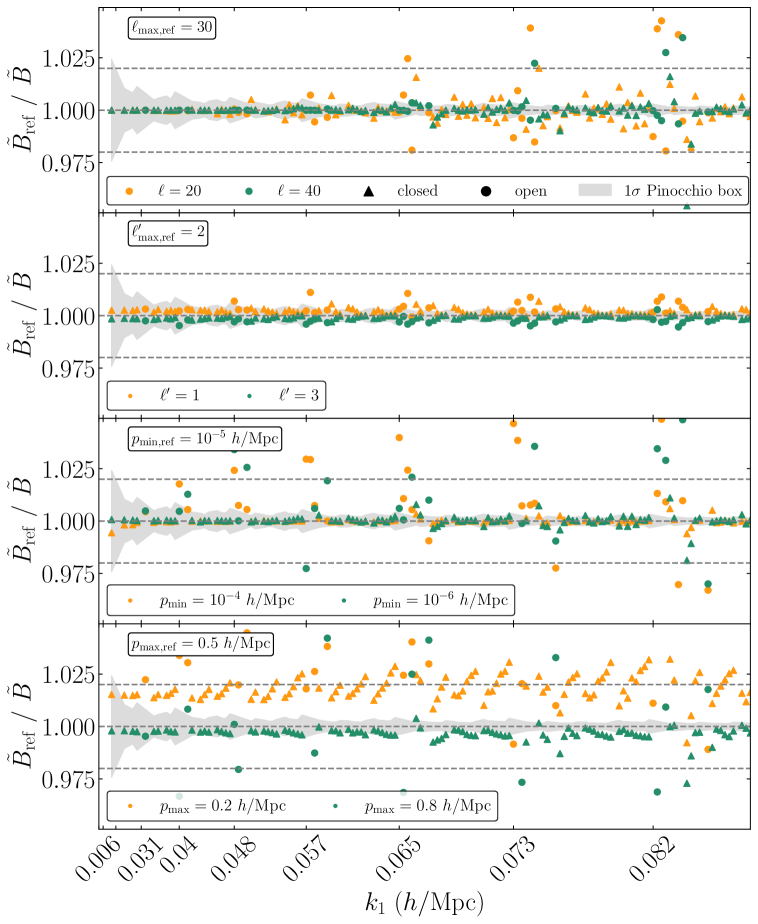Click the x-axis tick label 0.031

141,859
